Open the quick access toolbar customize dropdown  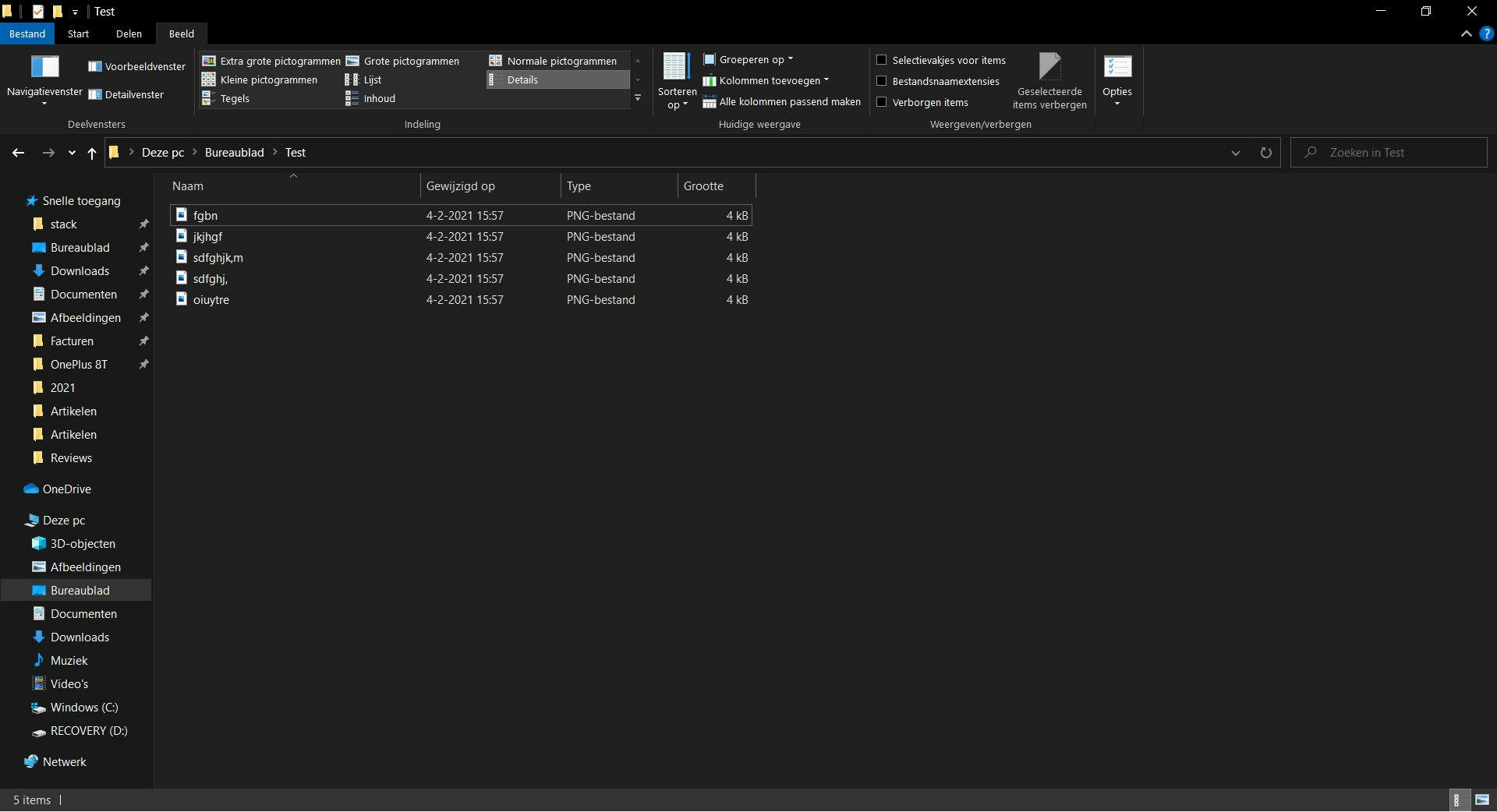point(75,12)
